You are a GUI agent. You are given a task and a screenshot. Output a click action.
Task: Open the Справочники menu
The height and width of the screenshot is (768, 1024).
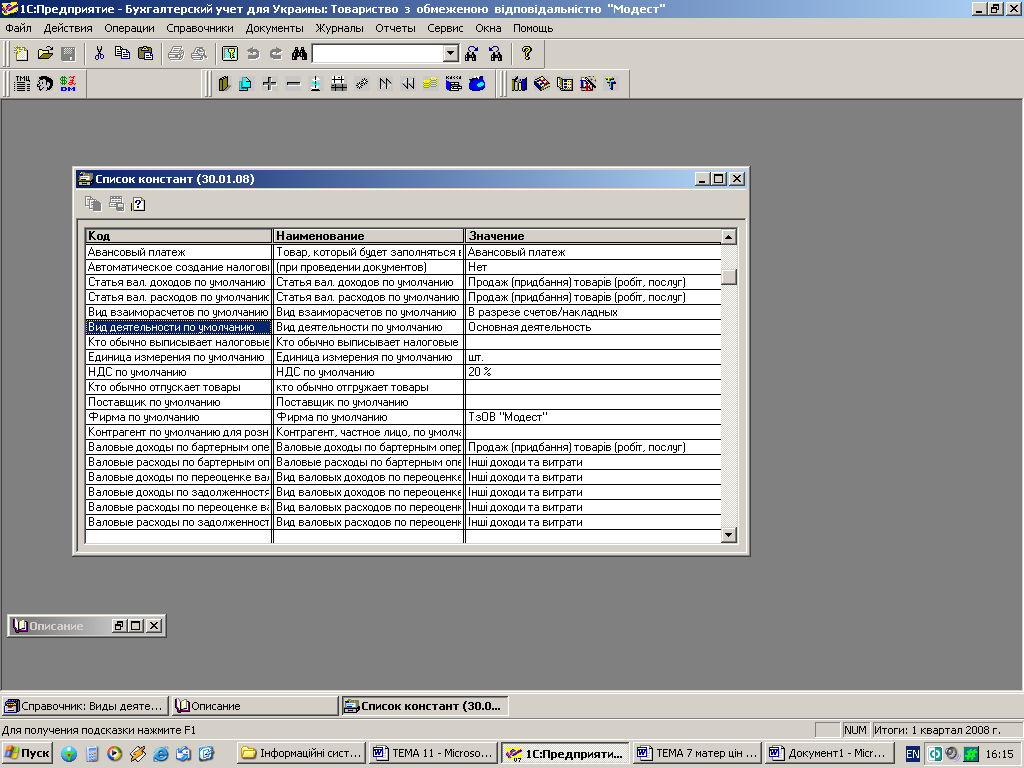[200, 28]
